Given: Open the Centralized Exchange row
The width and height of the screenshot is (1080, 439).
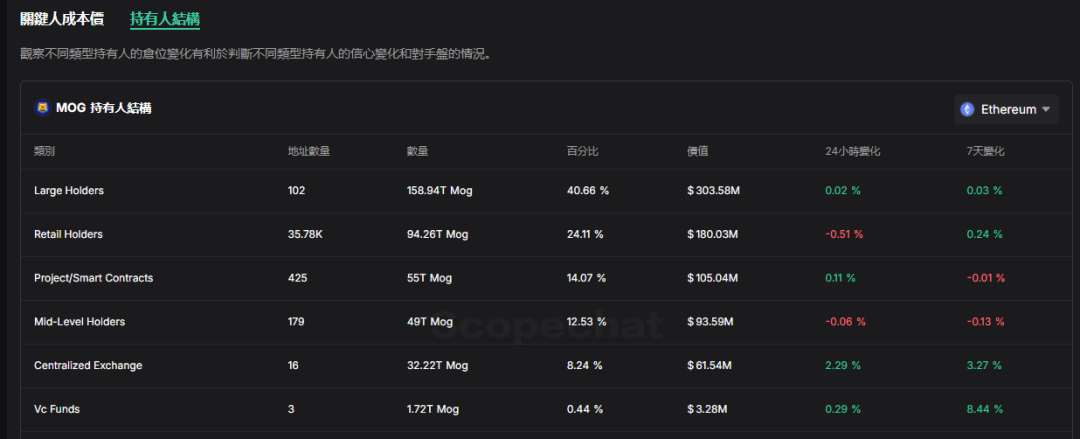Looking at the screenshot, I should 88,366.
